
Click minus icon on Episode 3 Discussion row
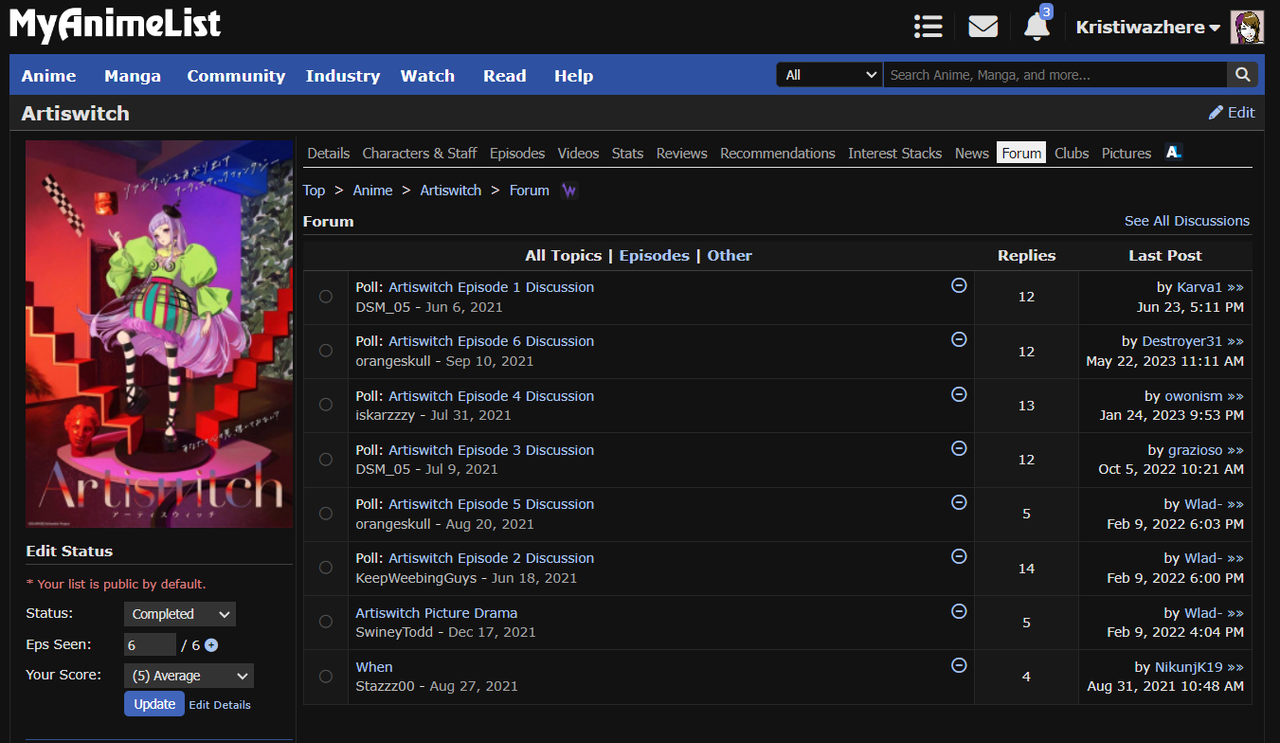[x=959, y=448]
